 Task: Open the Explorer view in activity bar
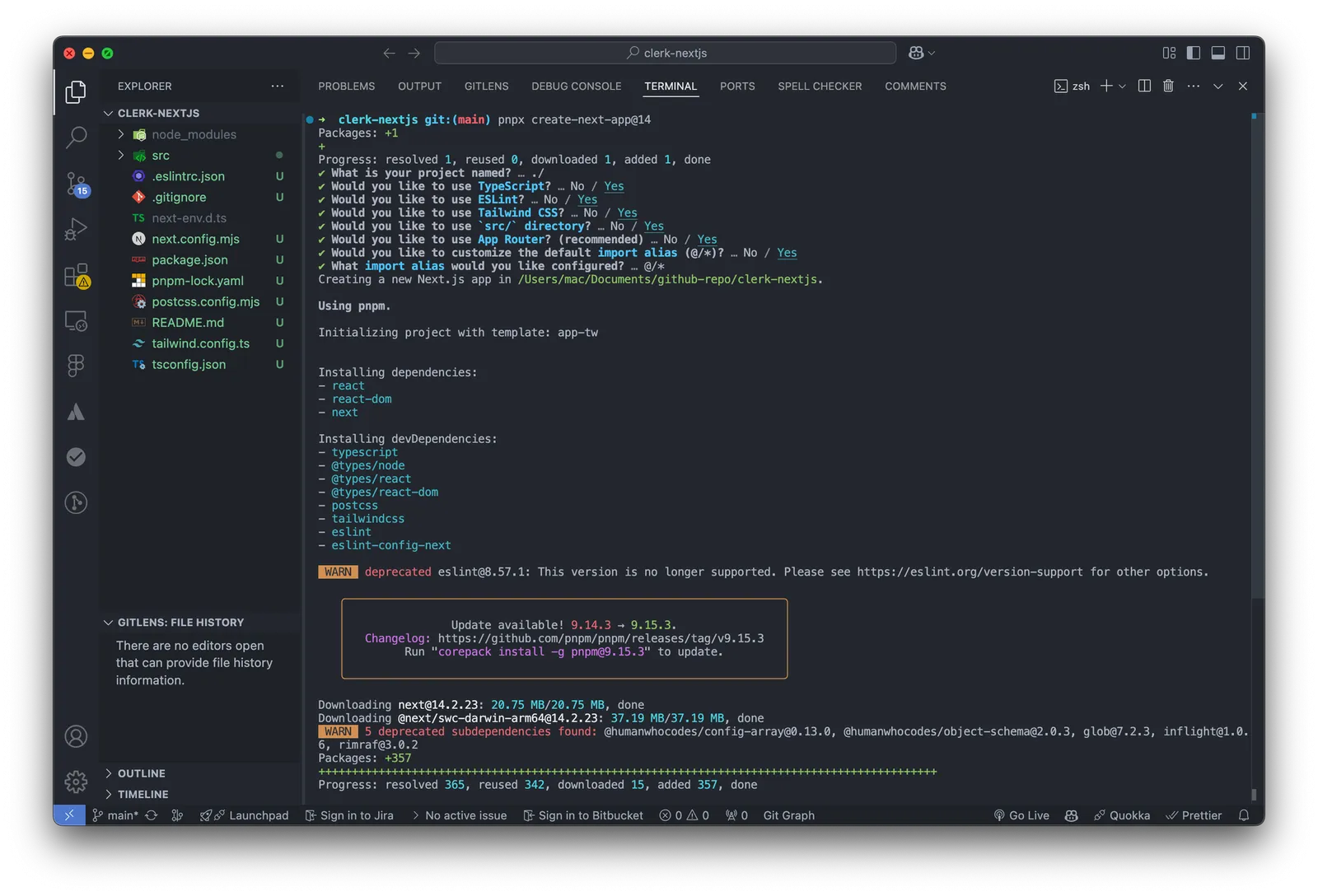click(76, 91)
